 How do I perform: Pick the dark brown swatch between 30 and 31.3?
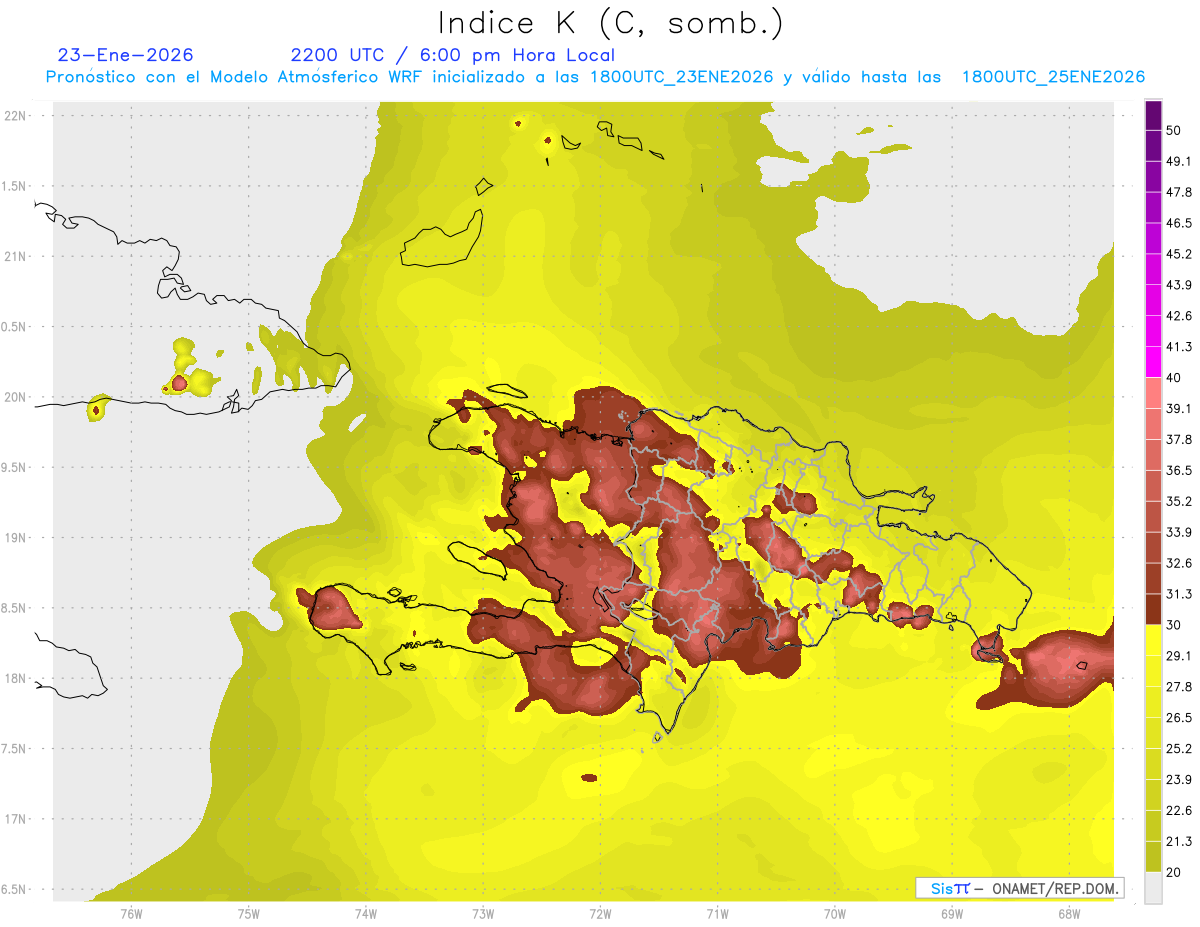click(x=1153, y=609)
